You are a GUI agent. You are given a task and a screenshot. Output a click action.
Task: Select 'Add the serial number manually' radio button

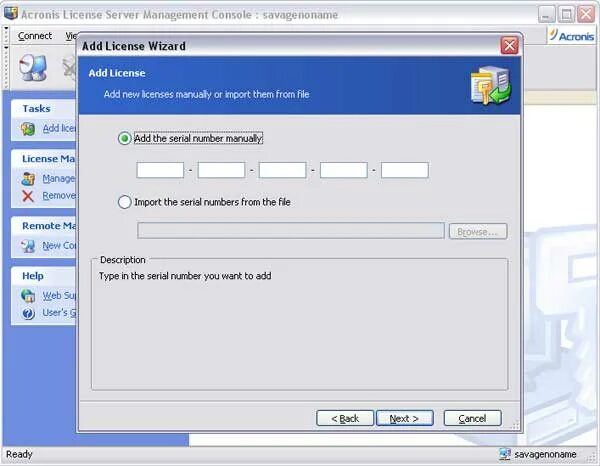125,138
